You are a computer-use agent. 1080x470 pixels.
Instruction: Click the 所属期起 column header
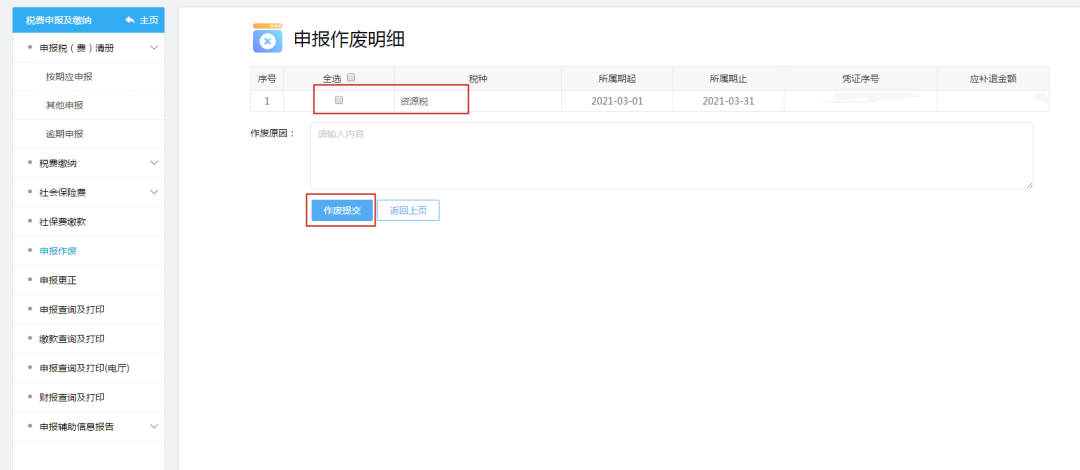617,79
